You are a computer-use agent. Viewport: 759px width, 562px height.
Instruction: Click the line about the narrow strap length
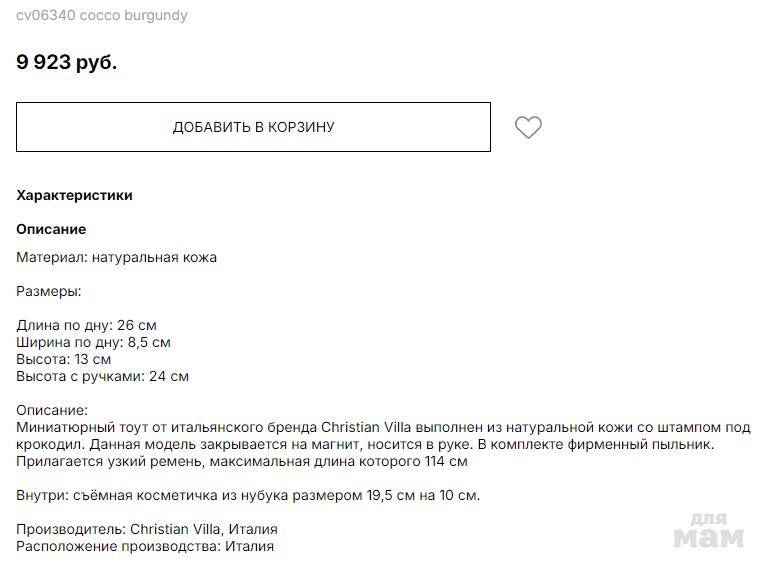point(241,461)
